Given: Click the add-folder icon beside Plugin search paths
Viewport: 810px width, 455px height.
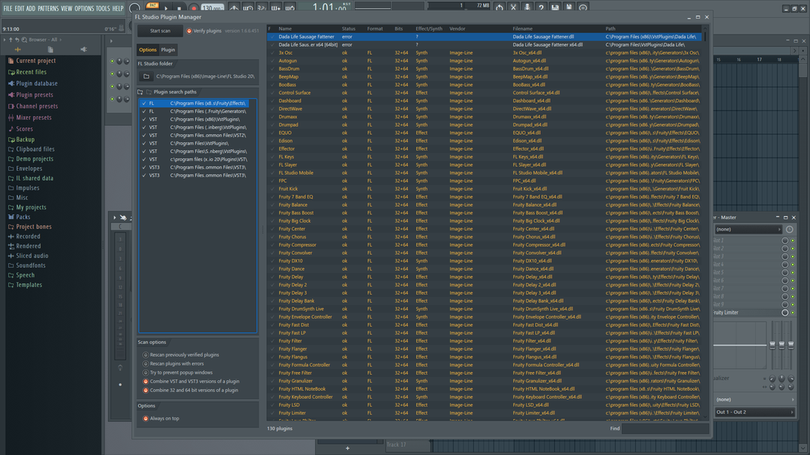Looking at the screenshot, I should (x=141, y=92).
